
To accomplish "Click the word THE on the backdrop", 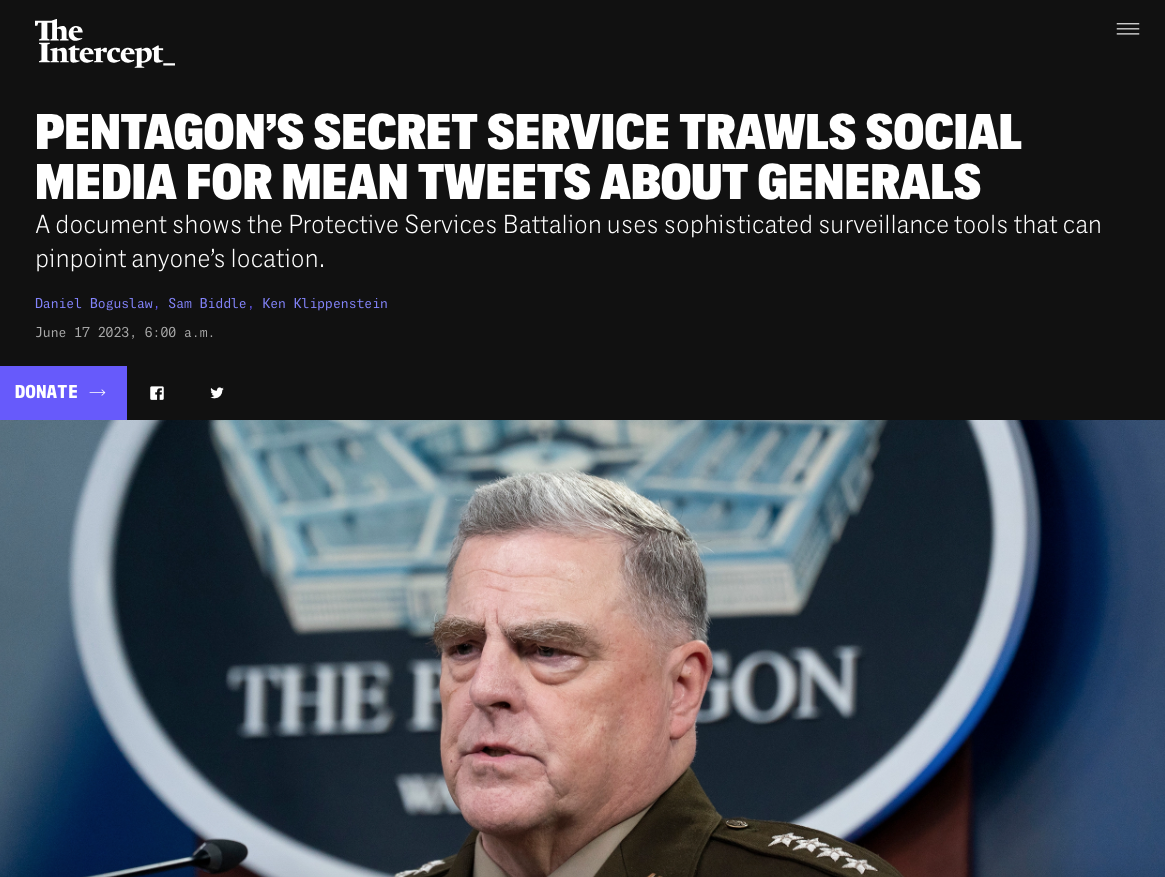I will click(308, 700).
